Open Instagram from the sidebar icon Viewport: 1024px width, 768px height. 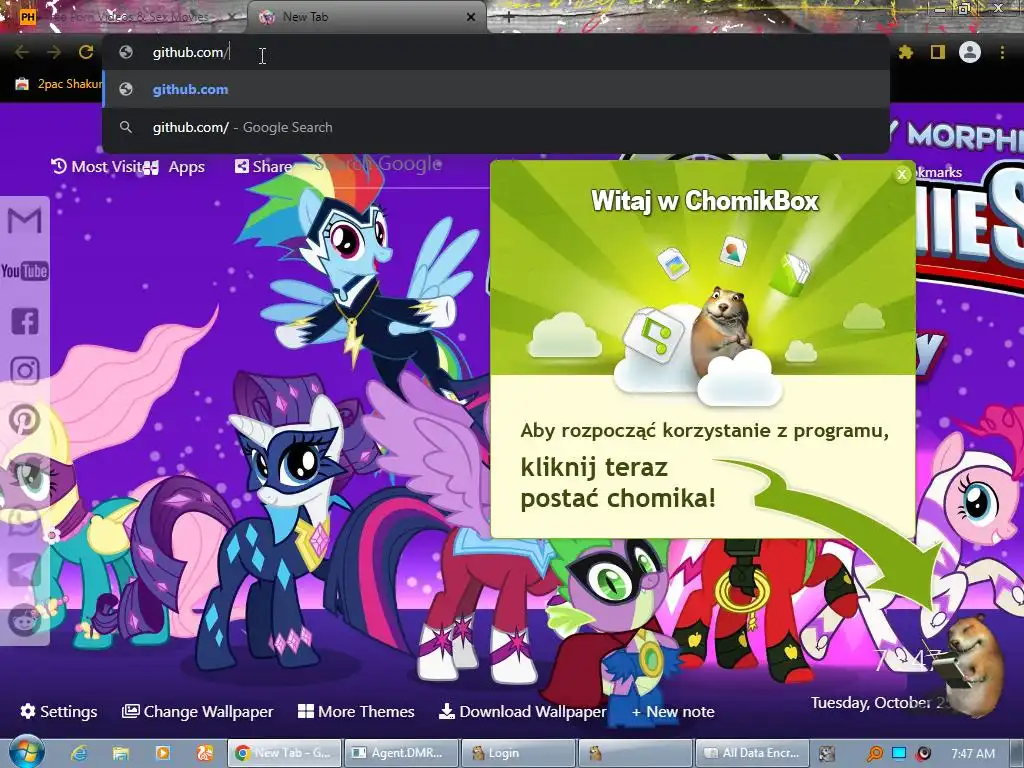(25, 370)
